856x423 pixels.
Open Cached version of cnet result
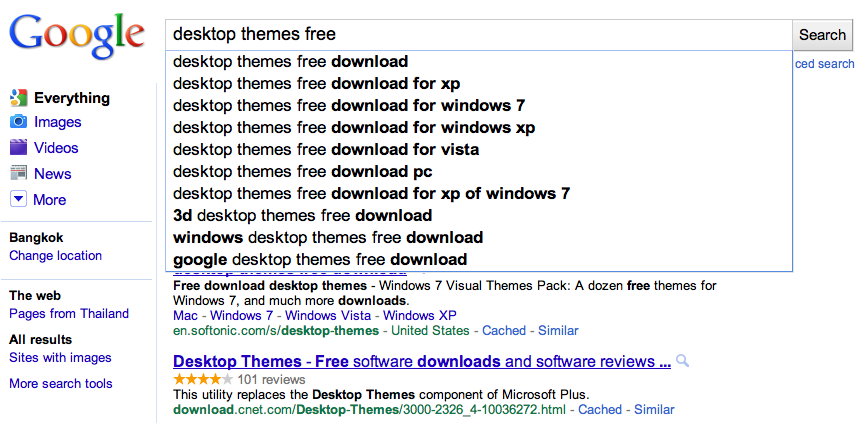point(600,409)
